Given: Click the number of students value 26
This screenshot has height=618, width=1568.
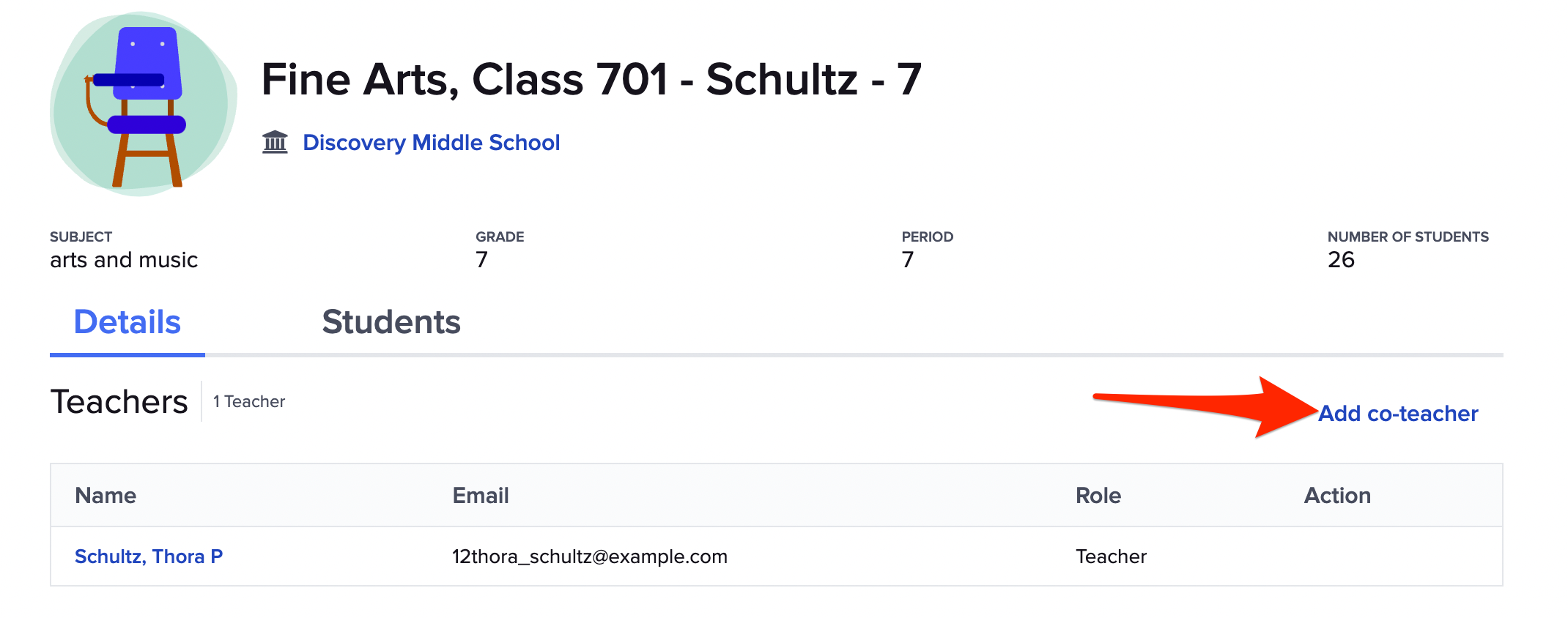Looking at the screenshot, I should [1341, 260].
